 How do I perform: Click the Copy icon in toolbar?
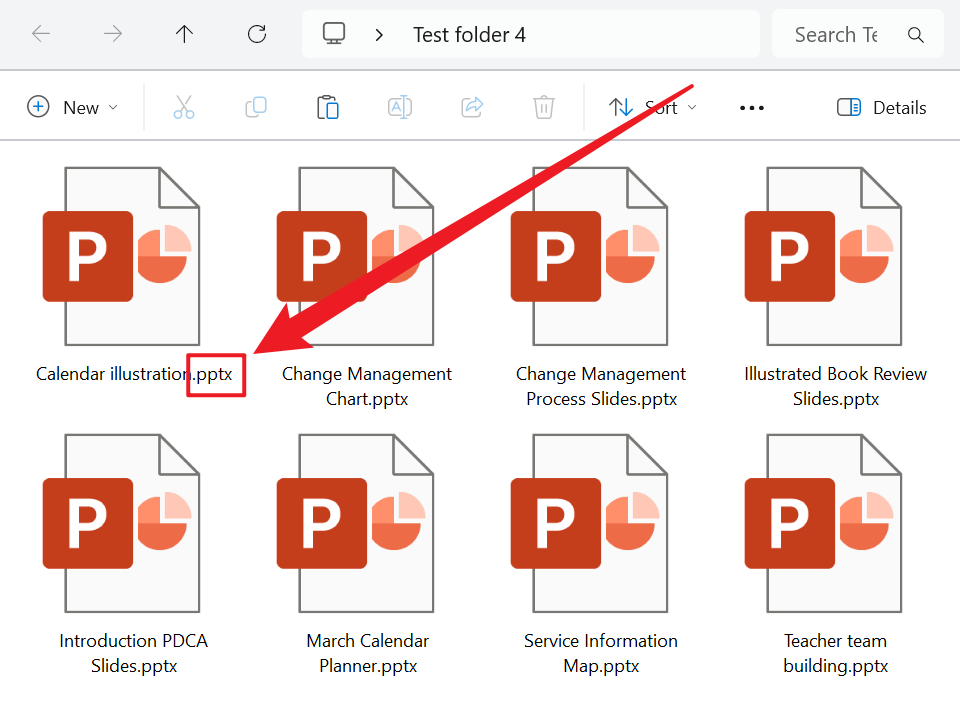pyautogui.click(x=256, y=107)
